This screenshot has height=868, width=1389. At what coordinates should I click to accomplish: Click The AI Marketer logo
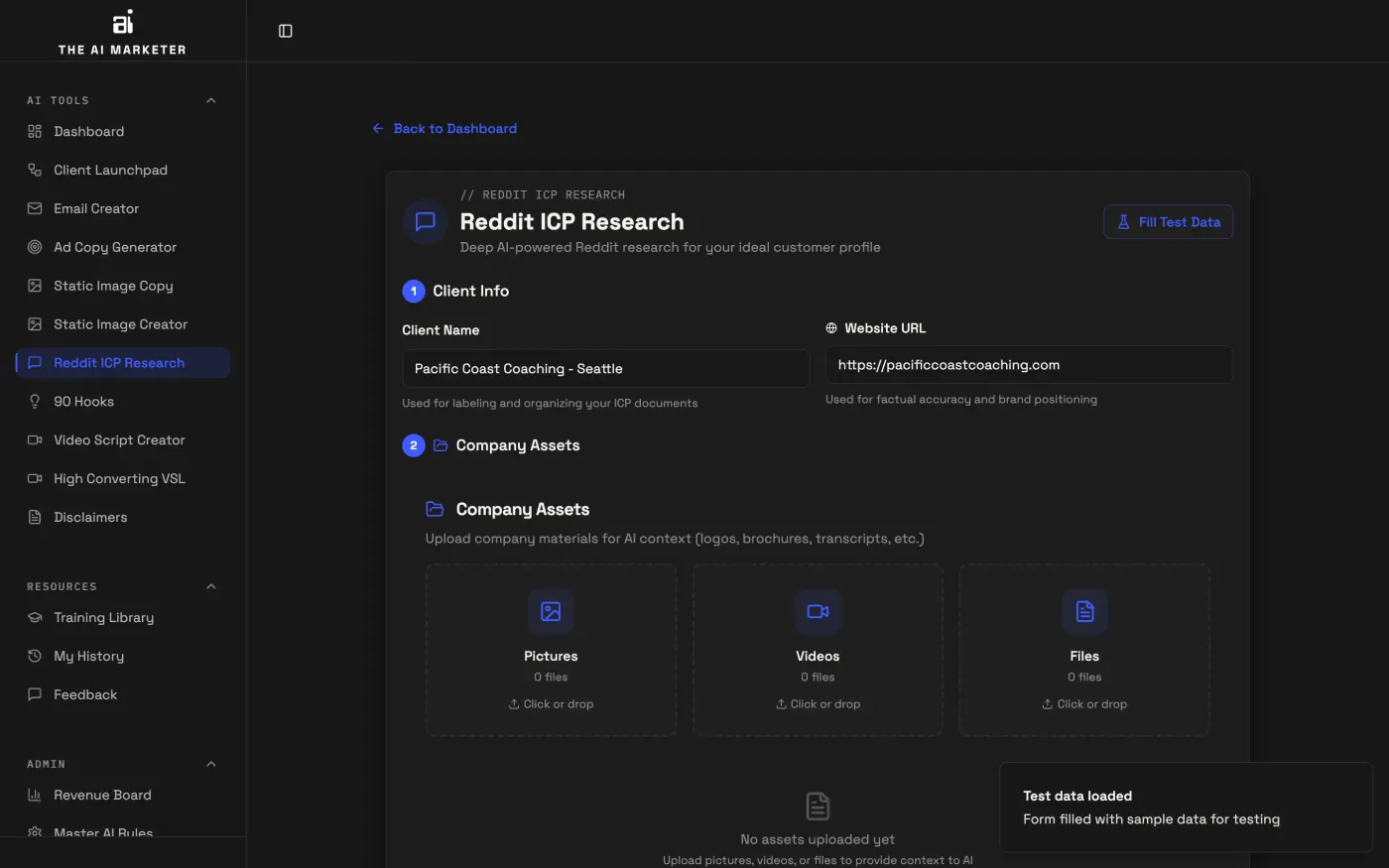pos(122,33)
